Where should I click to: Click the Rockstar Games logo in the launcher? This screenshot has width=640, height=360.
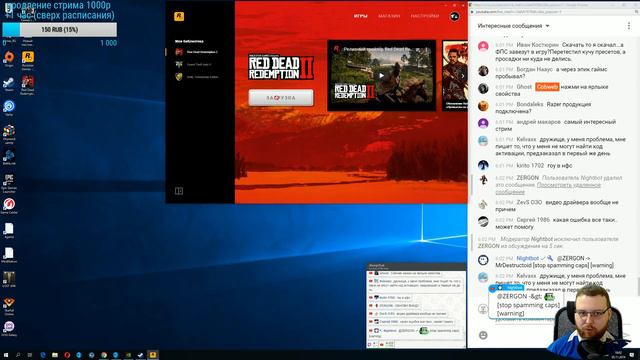(x=179, y=16)
